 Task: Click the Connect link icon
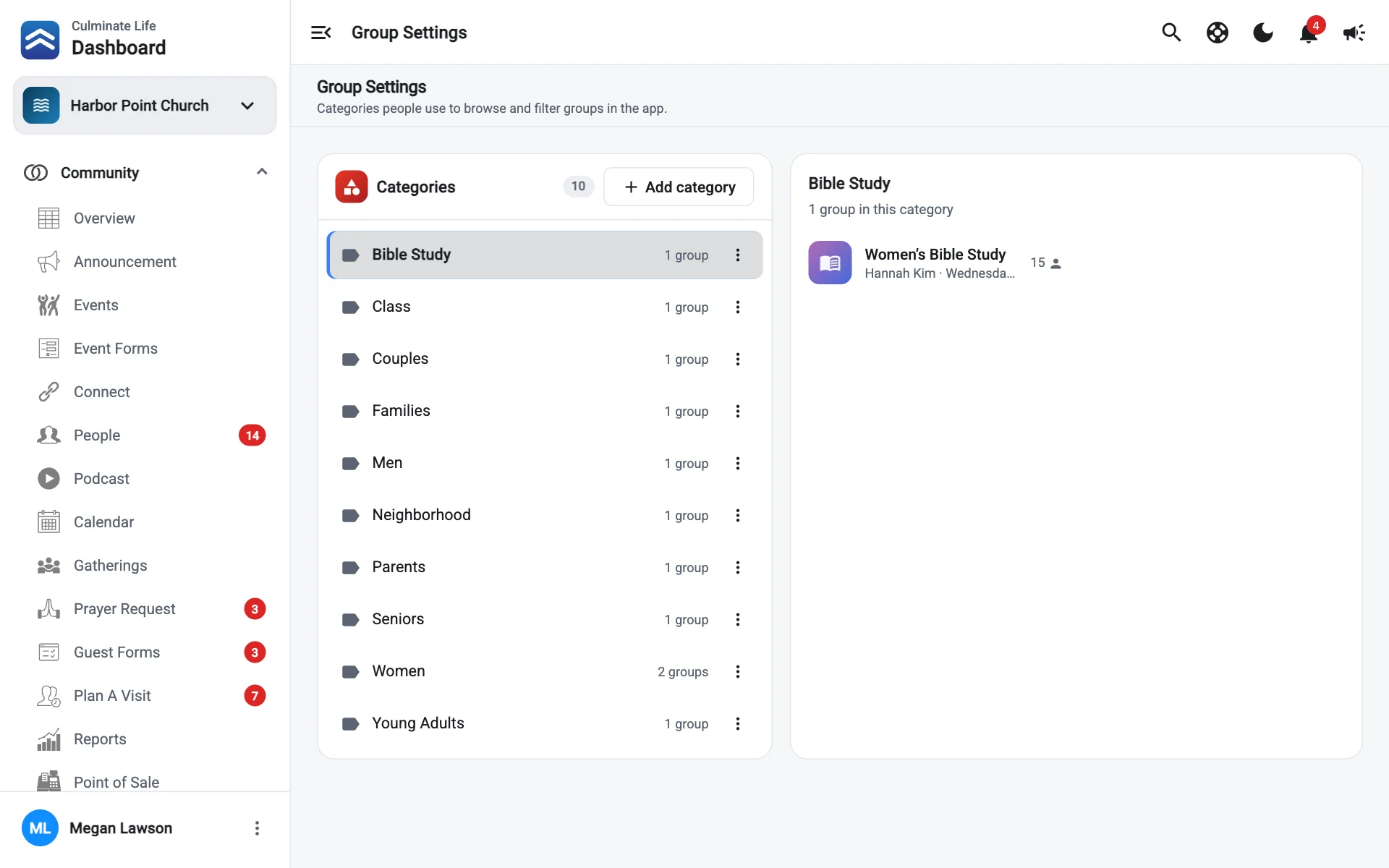48,392
